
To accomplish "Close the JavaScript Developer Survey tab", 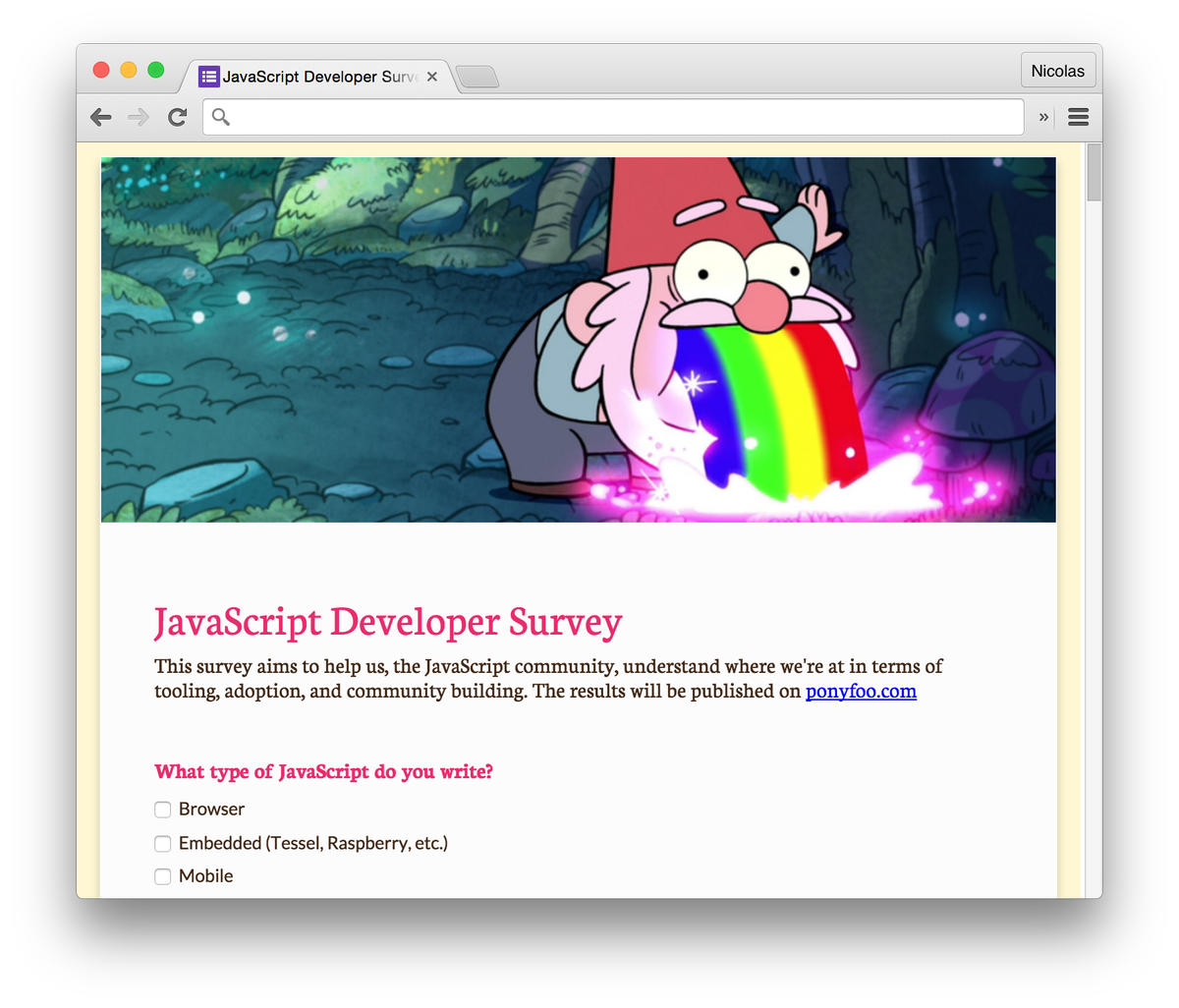I will tap(431, 77).
